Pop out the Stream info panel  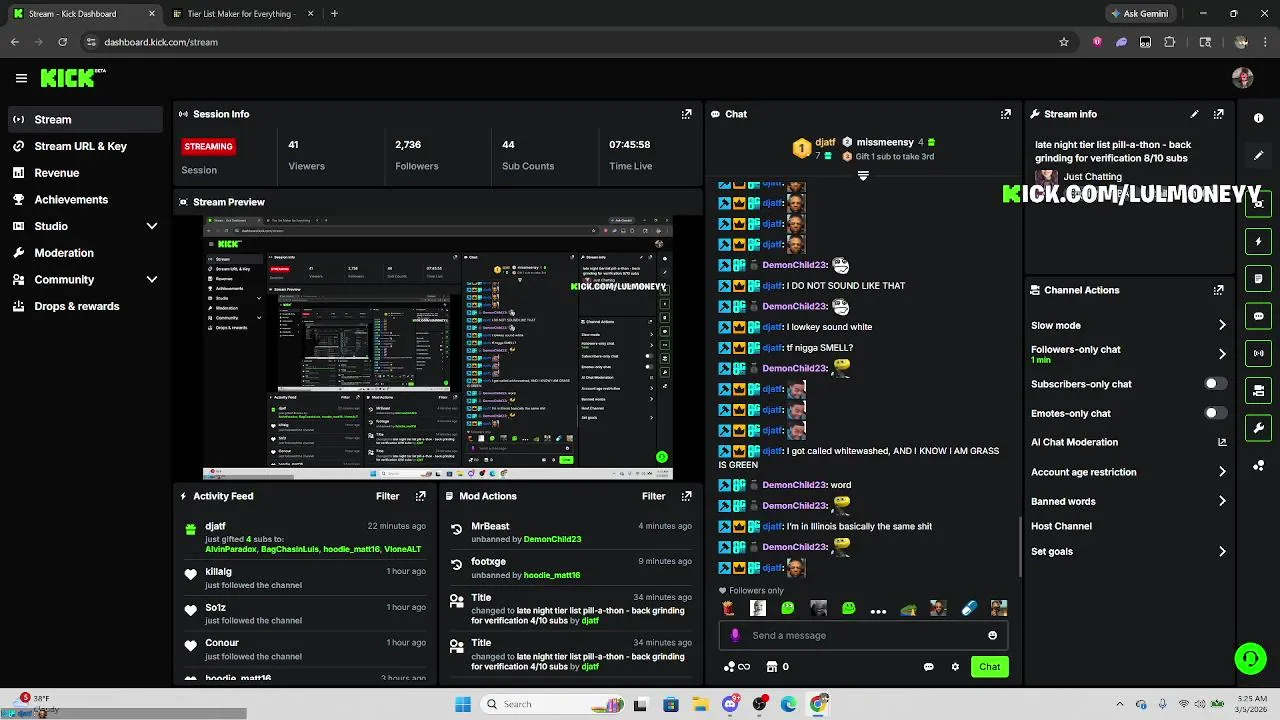[1218, 114]
